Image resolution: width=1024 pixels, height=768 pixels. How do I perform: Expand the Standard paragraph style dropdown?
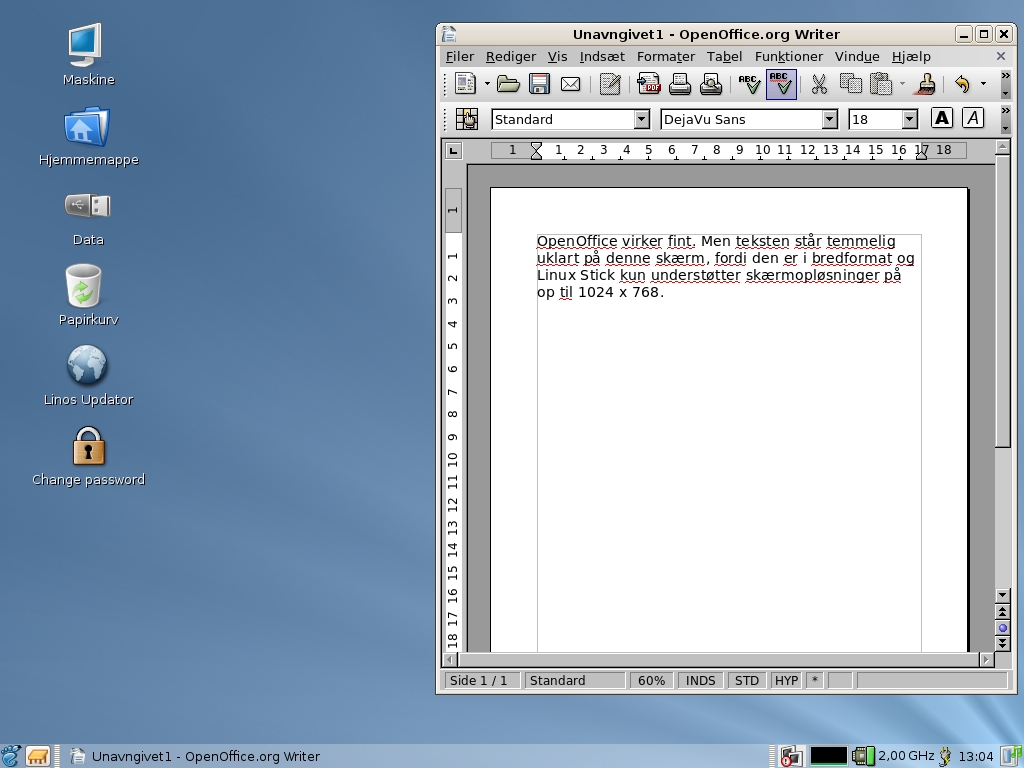[x=641, y=119]
